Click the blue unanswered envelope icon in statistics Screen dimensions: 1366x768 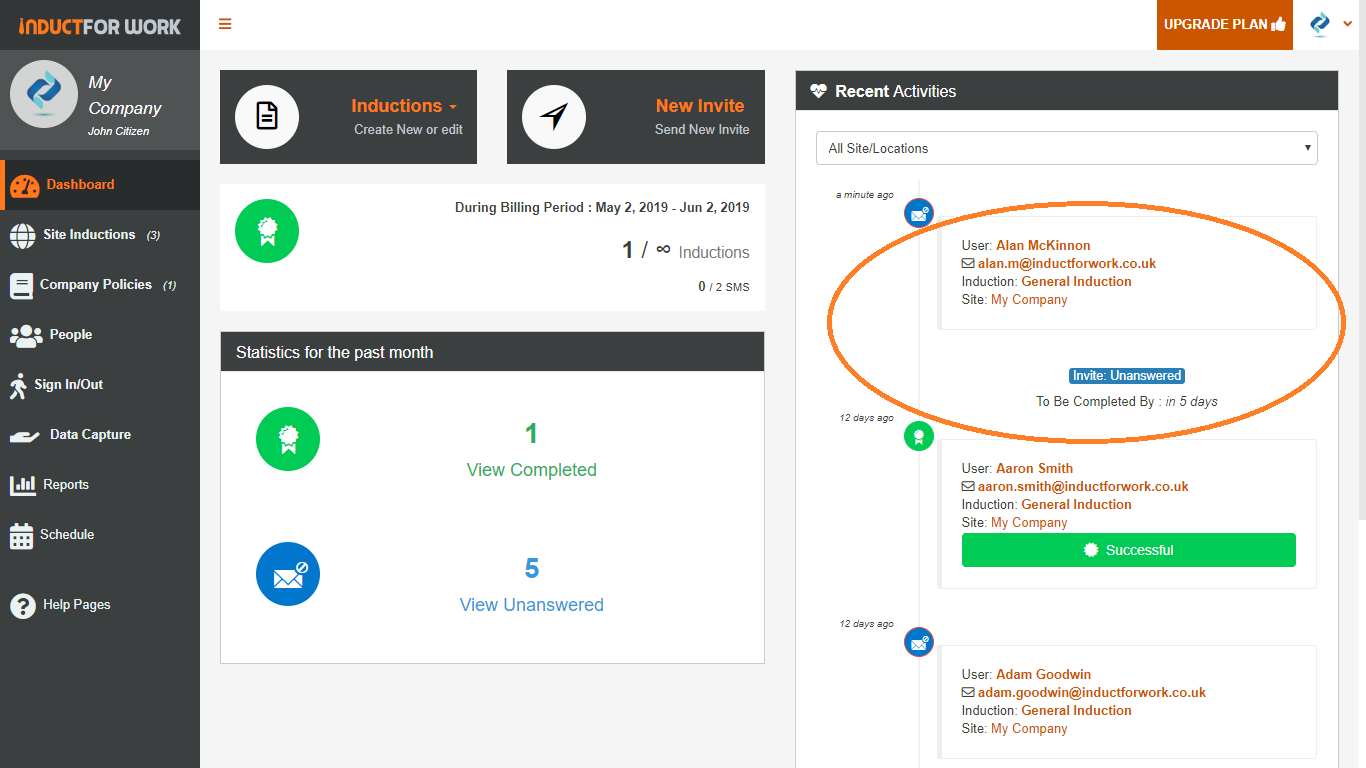288,574
